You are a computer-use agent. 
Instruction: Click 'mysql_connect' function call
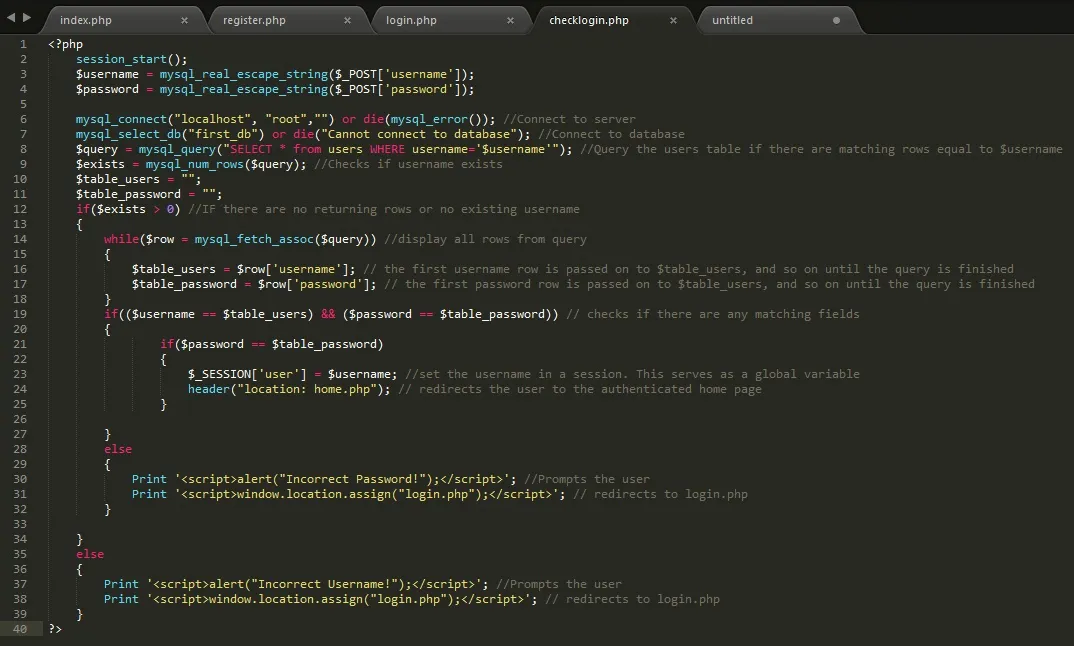[x=121, y=119]
